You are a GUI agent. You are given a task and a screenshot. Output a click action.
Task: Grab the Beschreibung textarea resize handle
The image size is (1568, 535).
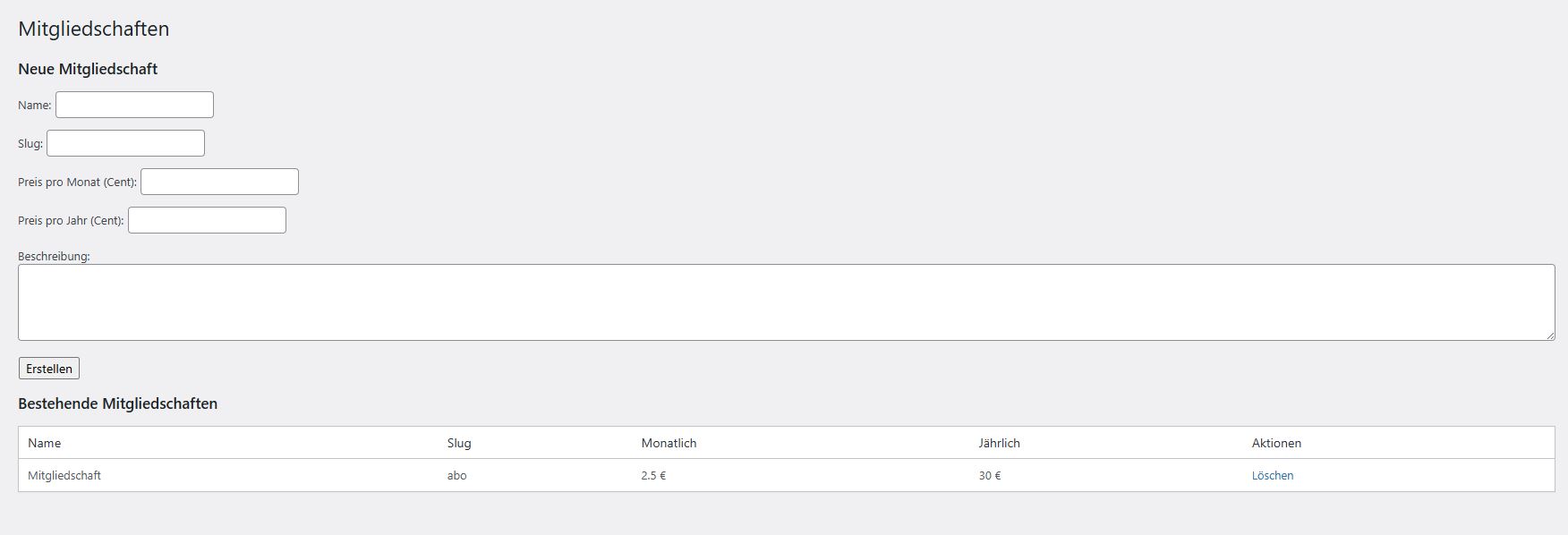1550,335
